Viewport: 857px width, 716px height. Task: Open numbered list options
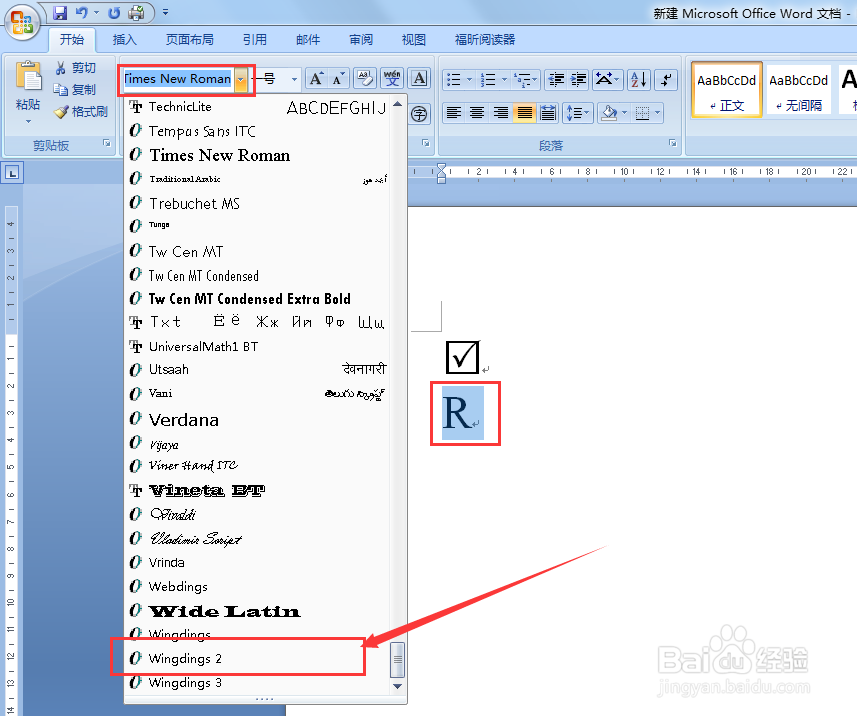(x=504, y=80)
